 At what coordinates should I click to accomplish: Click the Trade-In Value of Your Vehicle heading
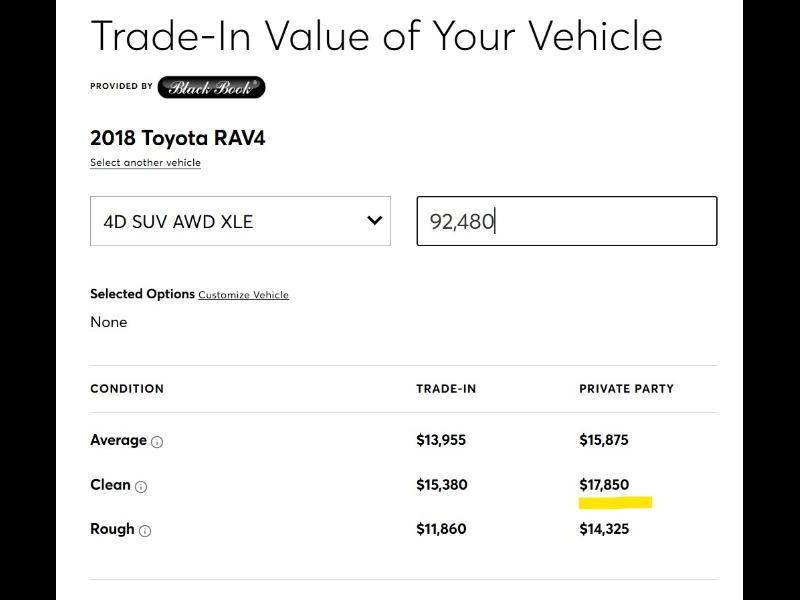(376, 35)
